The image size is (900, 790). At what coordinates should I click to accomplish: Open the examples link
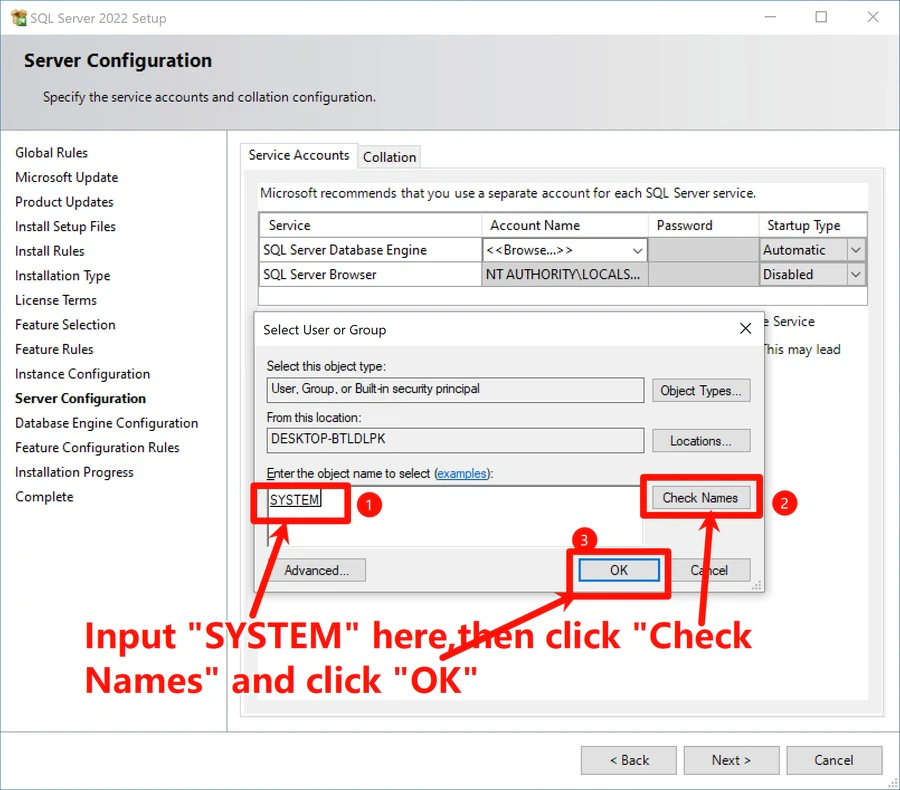[x=461, y=473]
